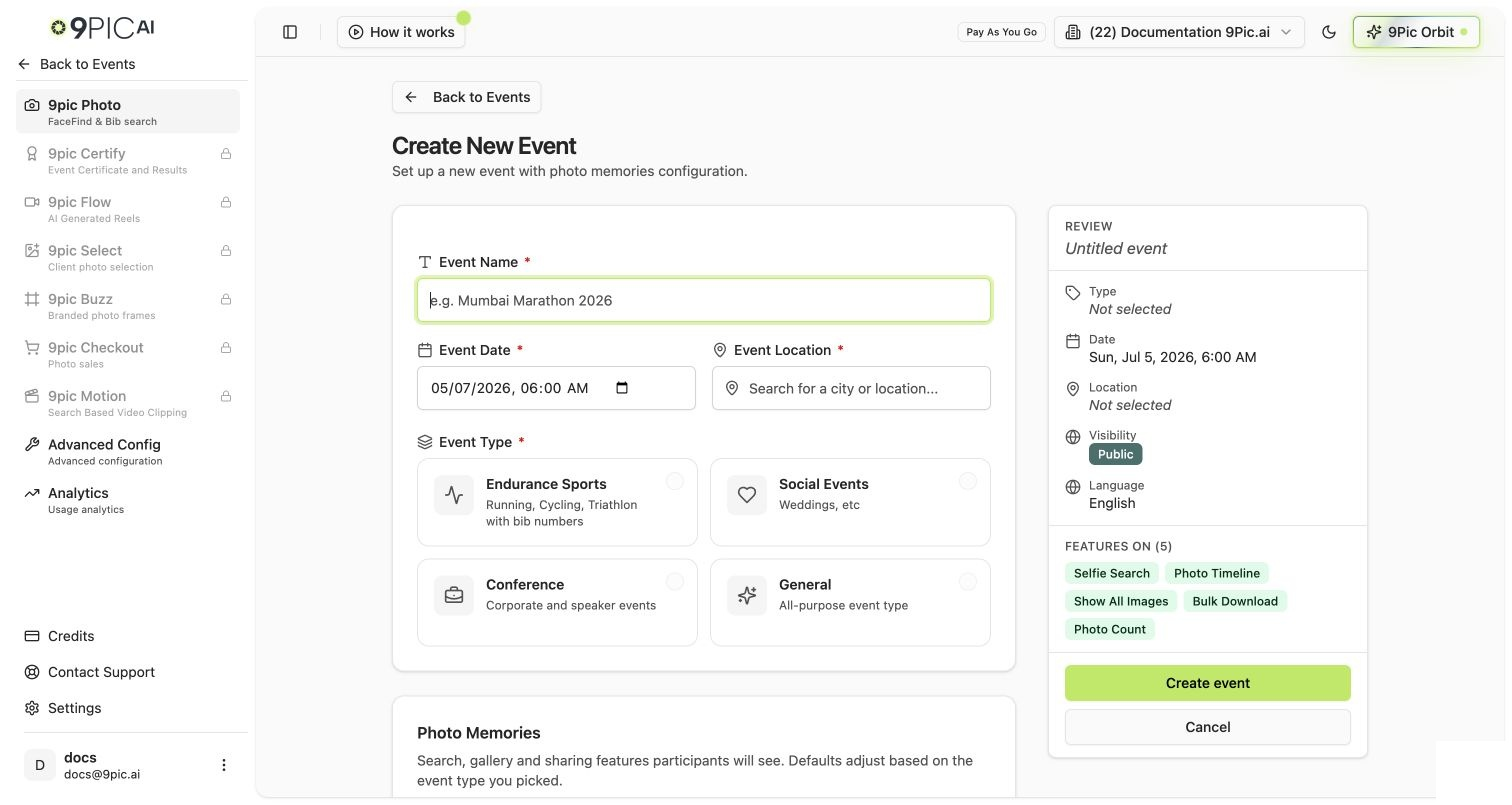Image resolution: width=1512 pixels, height=805 pixels.
Task: Click the docs@9pic.ai account email
Action: 102,774
